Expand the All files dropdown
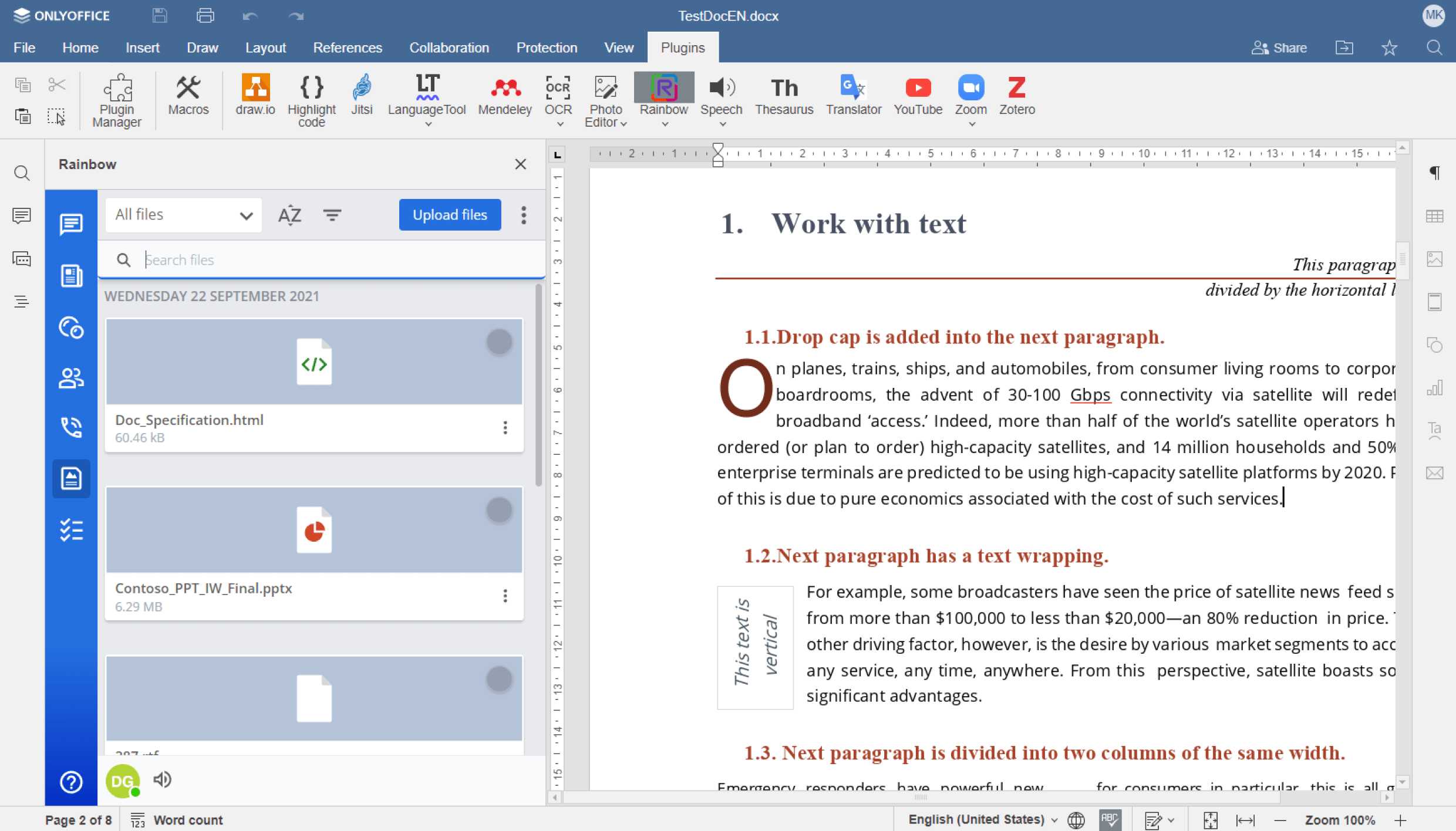This screenshot has width=1456, height=831. tap(183, 215)
